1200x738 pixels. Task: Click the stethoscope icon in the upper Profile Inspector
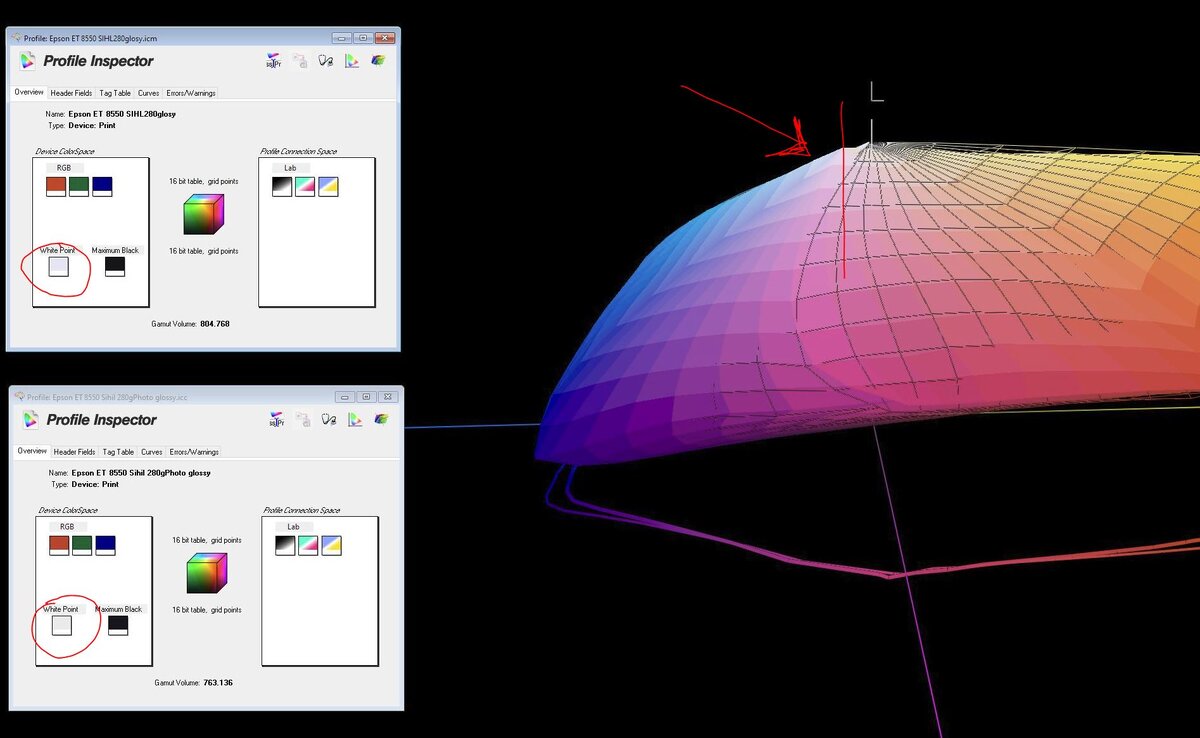(325, 61)
